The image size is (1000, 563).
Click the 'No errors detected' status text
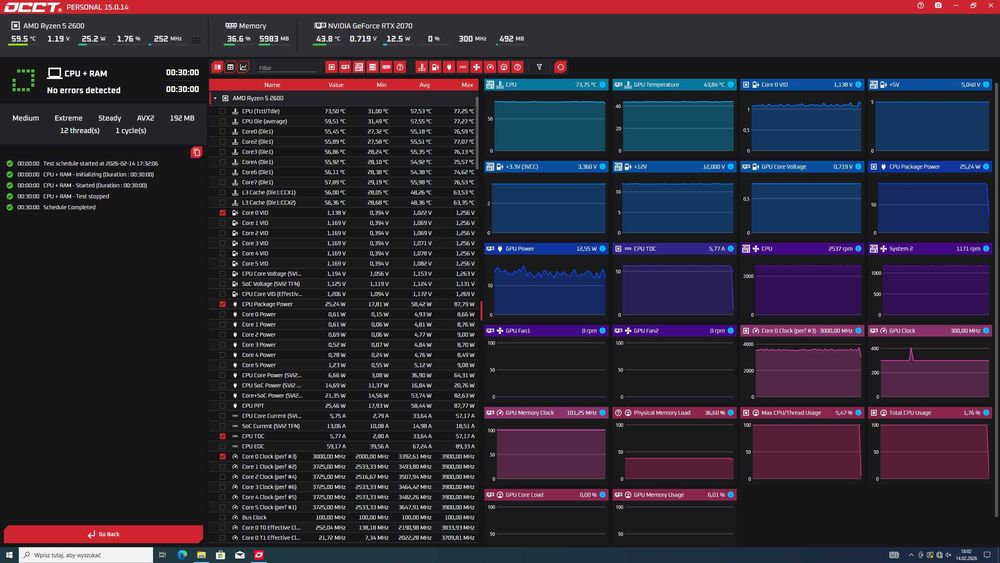pyautogui.click(x=84, y=91)
